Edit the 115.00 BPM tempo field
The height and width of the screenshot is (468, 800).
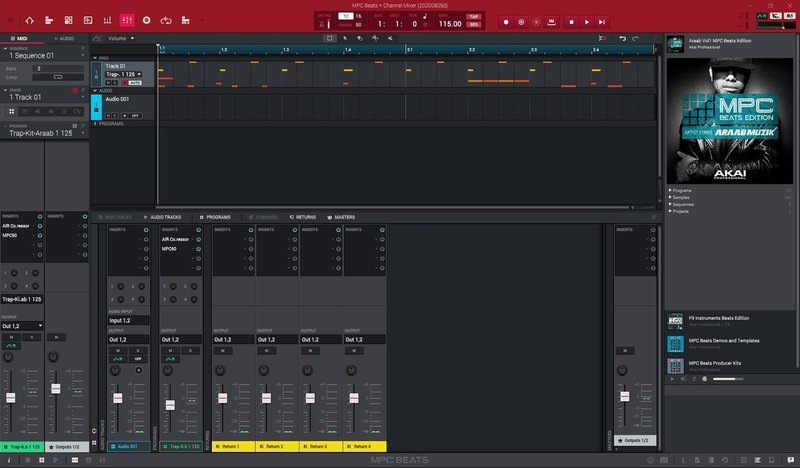pyautogui.click(x=450, y=24)
